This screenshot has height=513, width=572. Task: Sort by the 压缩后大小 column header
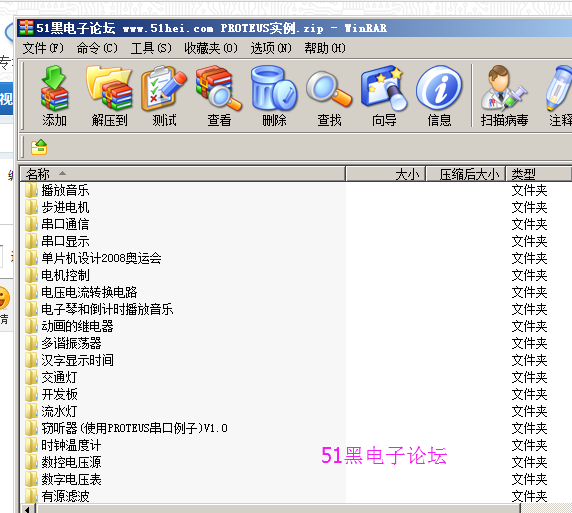tap(465, 174)
